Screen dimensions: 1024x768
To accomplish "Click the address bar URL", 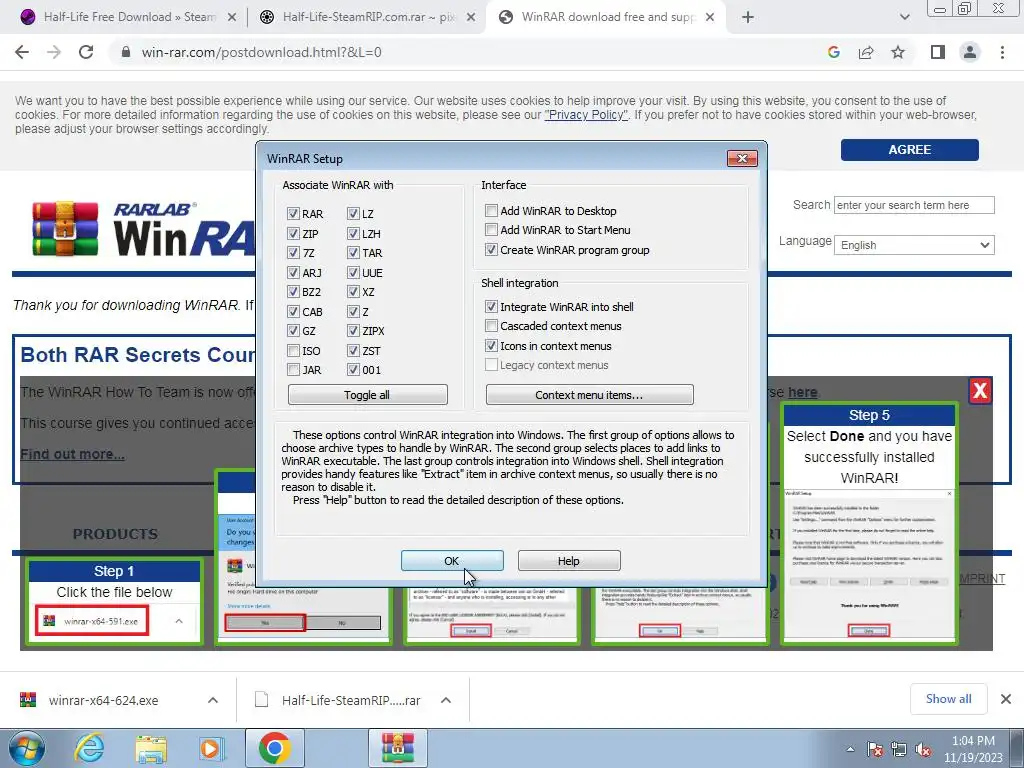I will pyautogui.click(x=261, y=52).
